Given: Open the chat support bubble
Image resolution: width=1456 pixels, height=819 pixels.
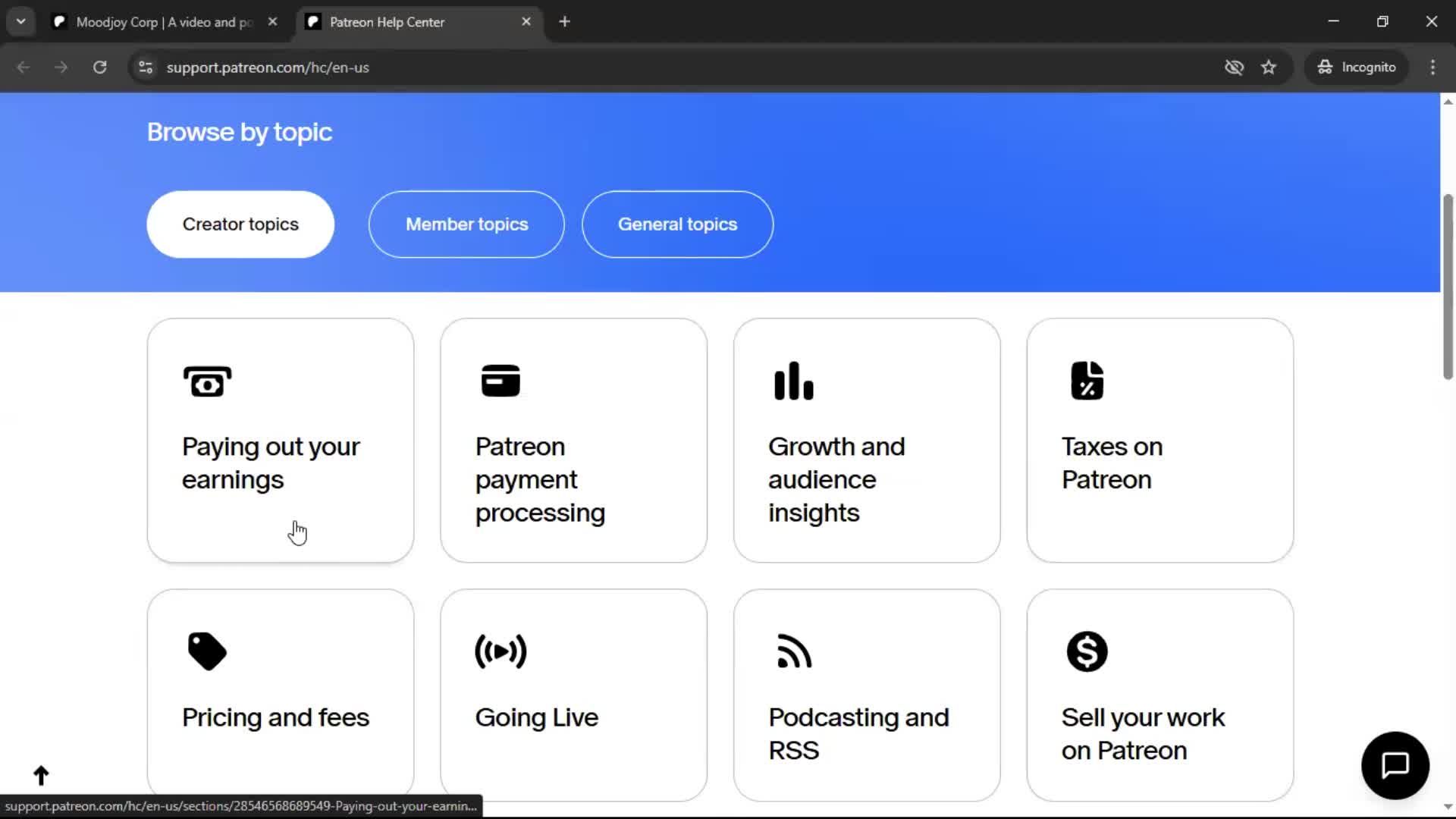Looking at the screenshot, I should tap(1395, 765).
